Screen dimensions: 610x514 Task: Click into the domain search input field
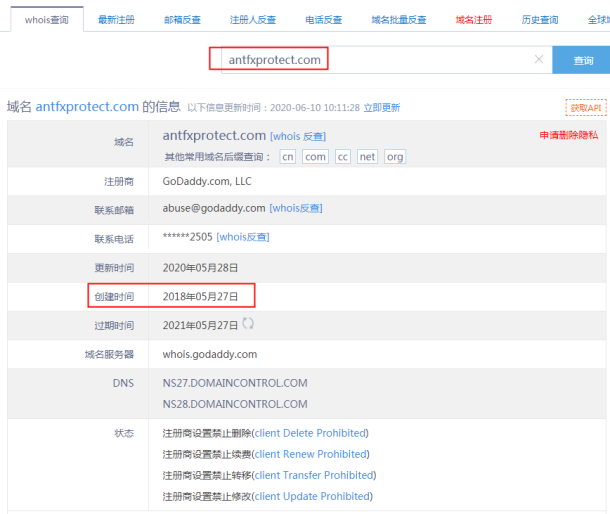point(400,60)
